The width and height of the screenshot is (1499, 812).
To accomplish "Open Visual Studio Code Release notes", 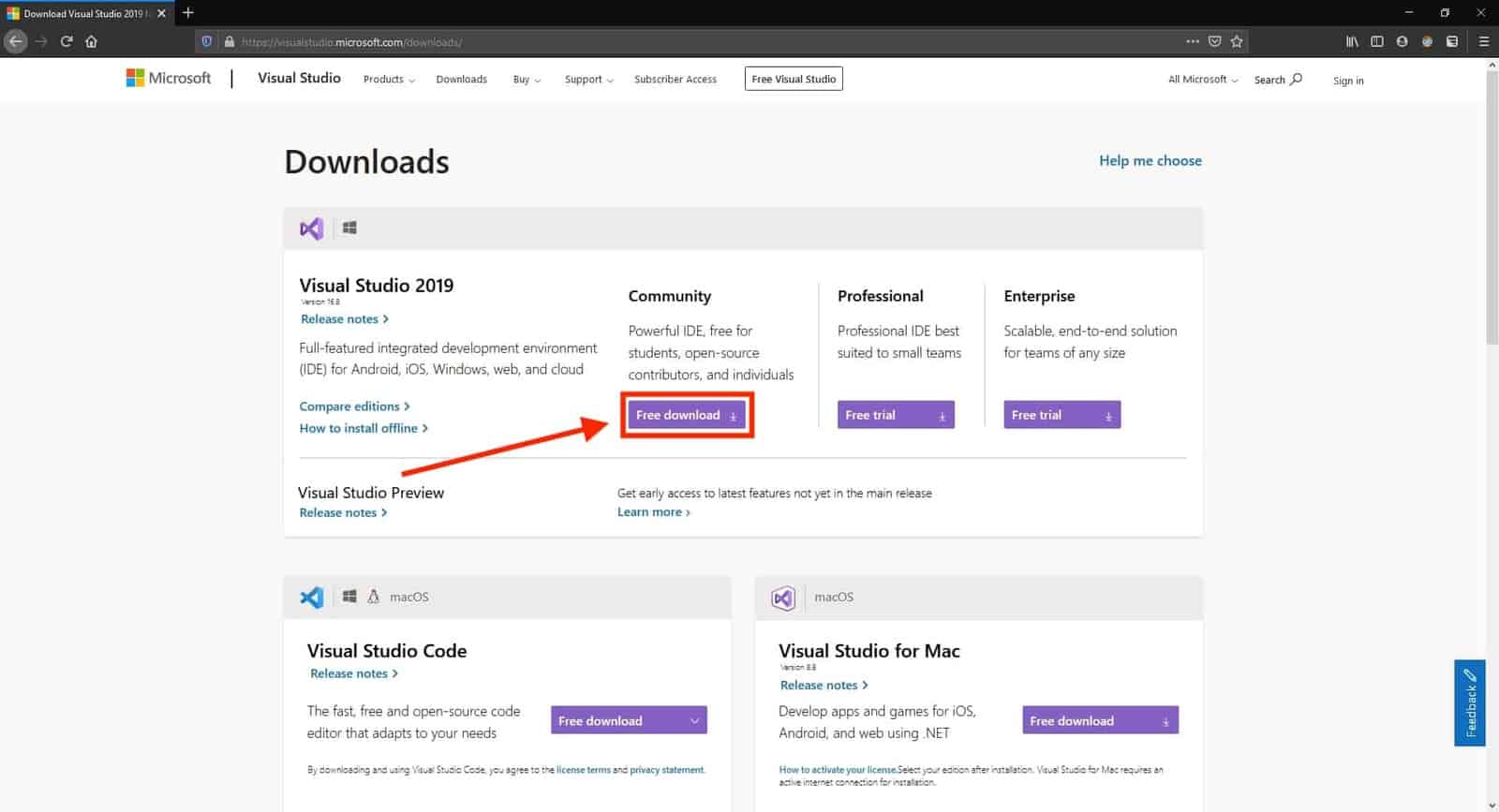I will [354, 673].
